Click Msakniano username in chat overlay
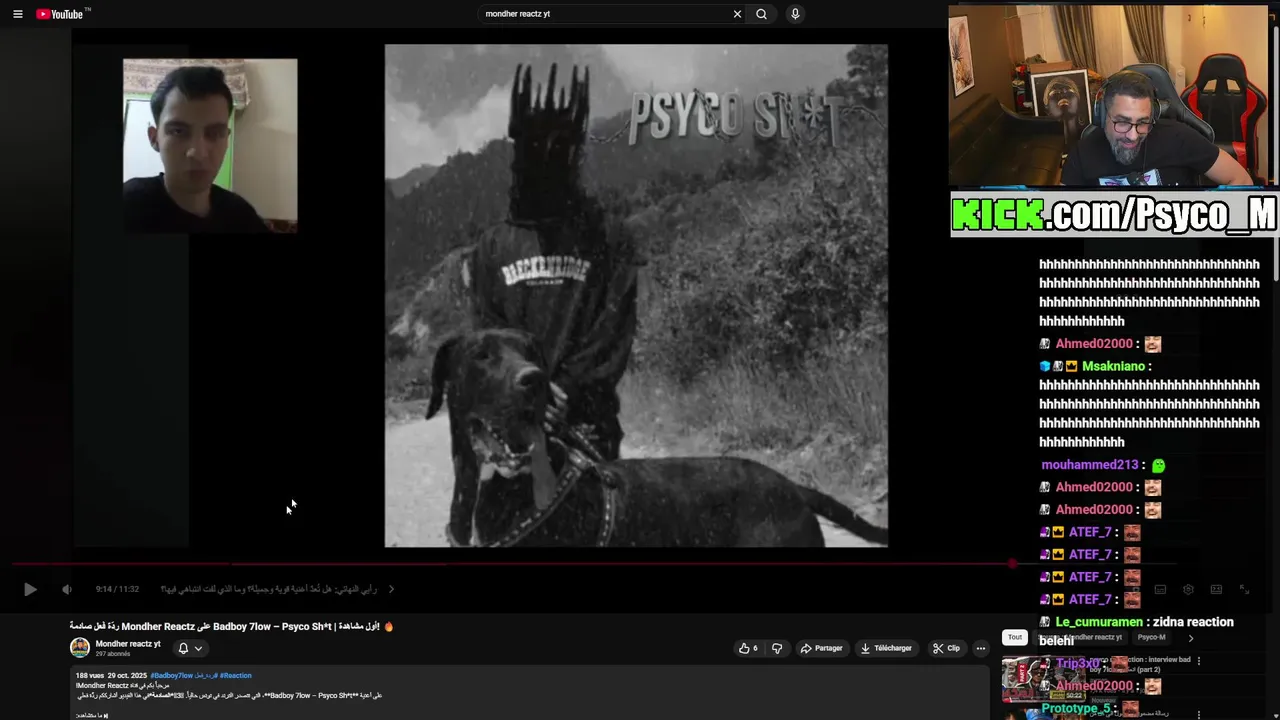The width and height of the screenshot is (1280, 720). pos(1113,366)
